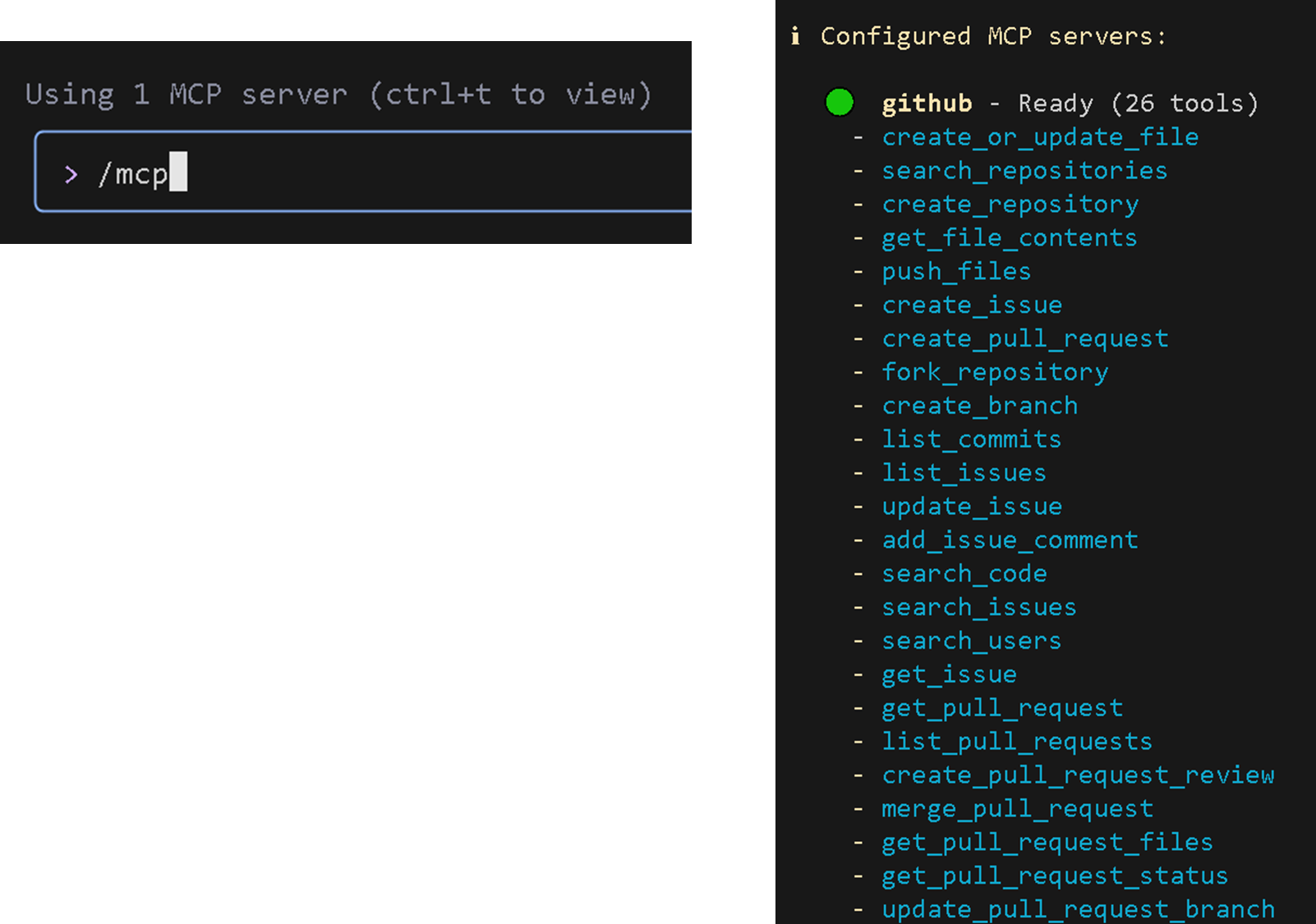Select the merge_pull_request tool entry
This screenshot has height=924, width=1316.
coord(1018,810)
